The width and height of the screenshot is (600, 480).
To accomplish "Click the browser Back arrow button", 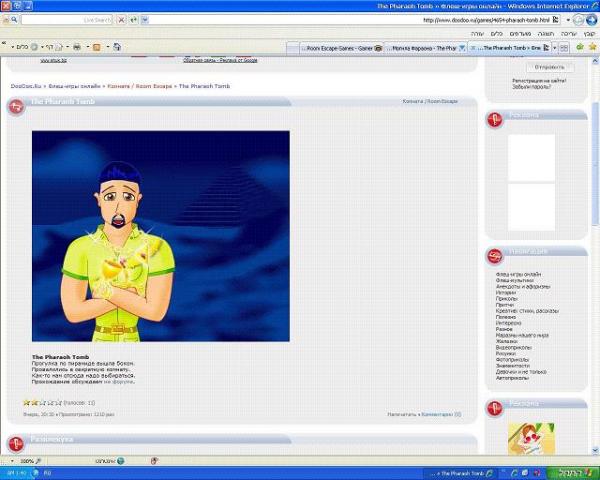I will pos(592,20).
